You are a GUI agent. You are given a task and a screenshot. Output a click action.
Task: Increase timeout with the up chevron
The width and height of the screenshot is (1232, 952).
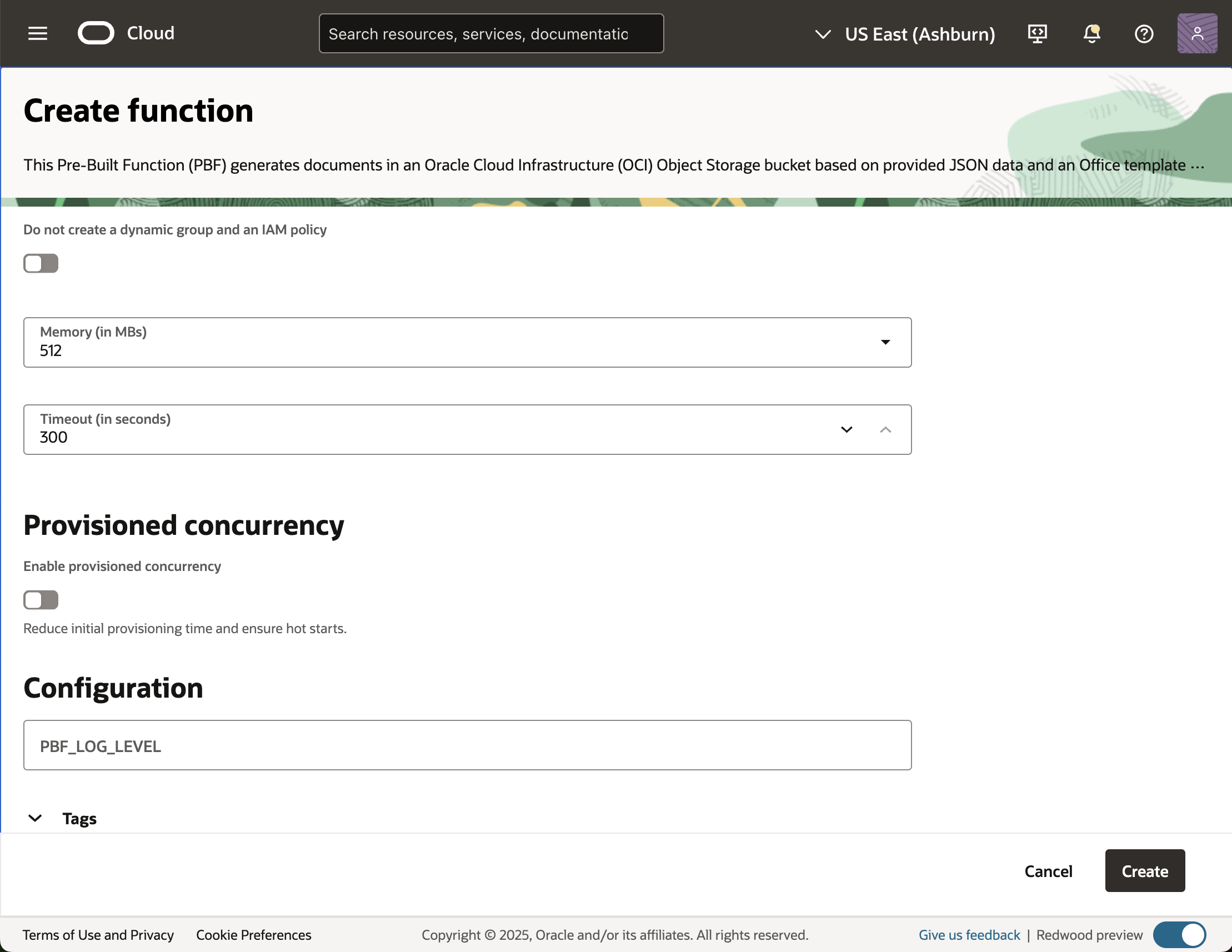coord(885,430)
